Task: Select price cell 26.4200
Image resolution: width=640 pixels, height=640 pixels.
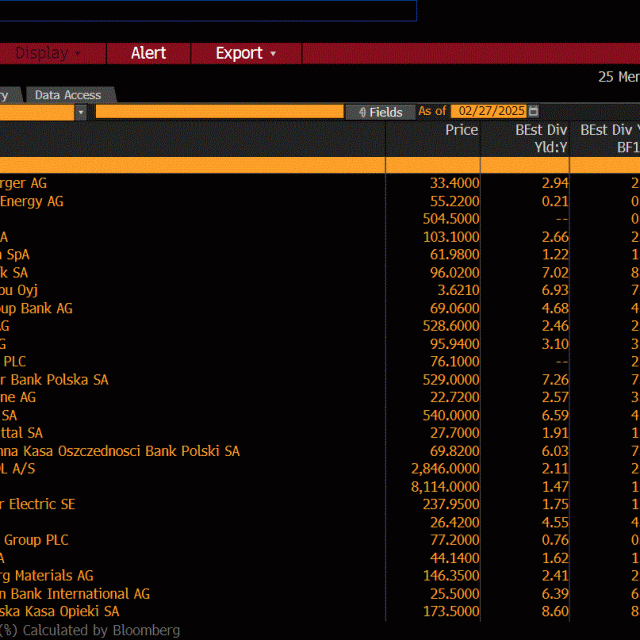Action: tap(454, 522)
